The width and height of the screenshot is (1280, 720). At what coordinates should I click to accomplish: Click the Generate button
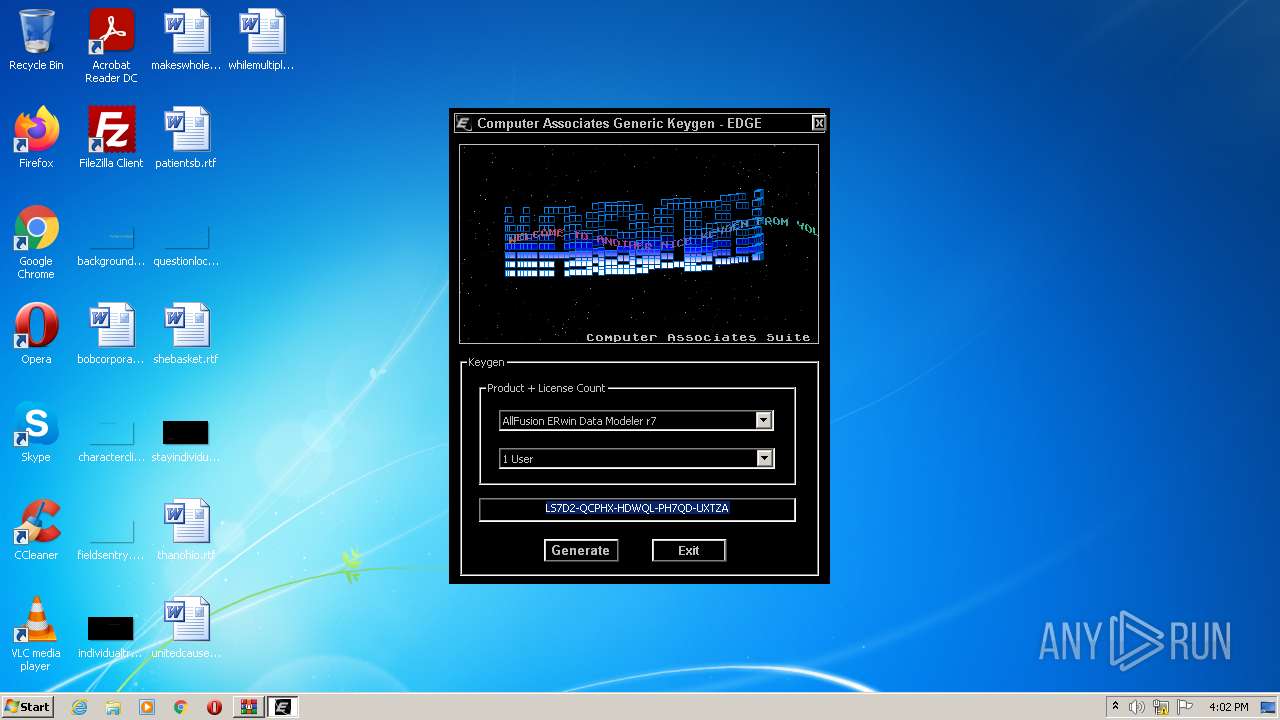coord(580,550)
